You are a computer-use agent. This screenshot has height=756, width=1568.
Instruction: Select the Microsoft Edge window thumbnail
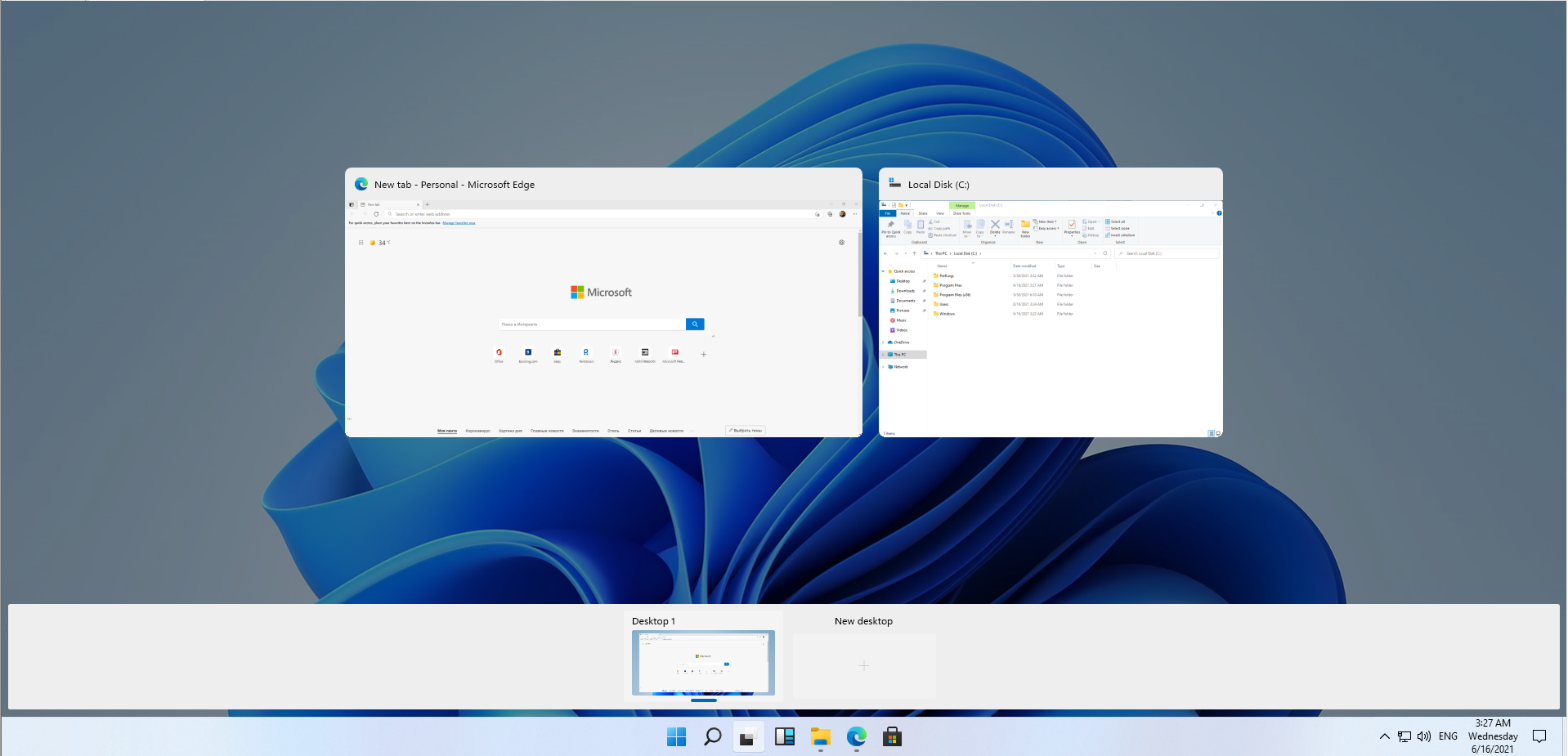point(603,302)
